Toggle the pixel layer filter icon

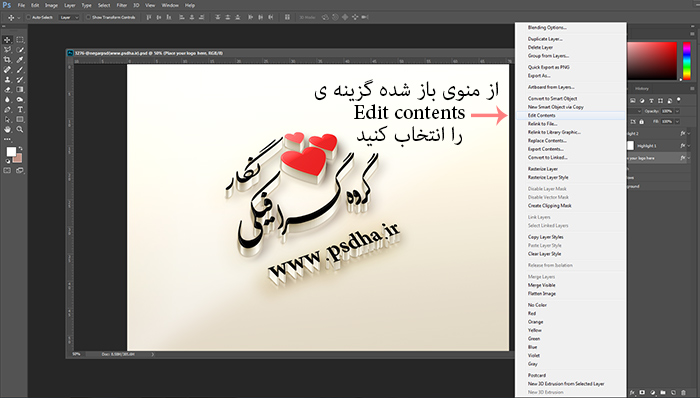click(x=633, y=101)
